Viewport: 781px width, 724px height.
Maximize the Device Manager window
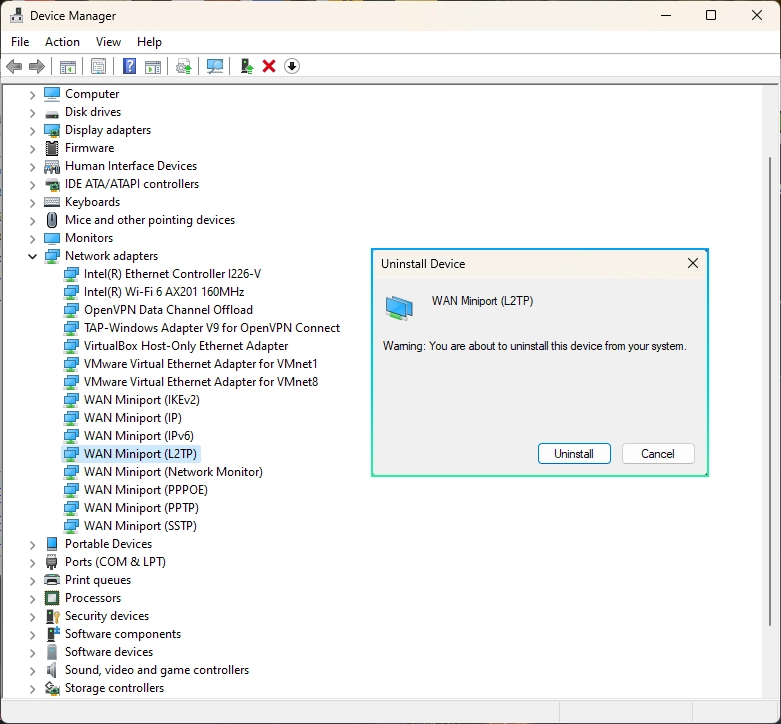tap(711, 15)
